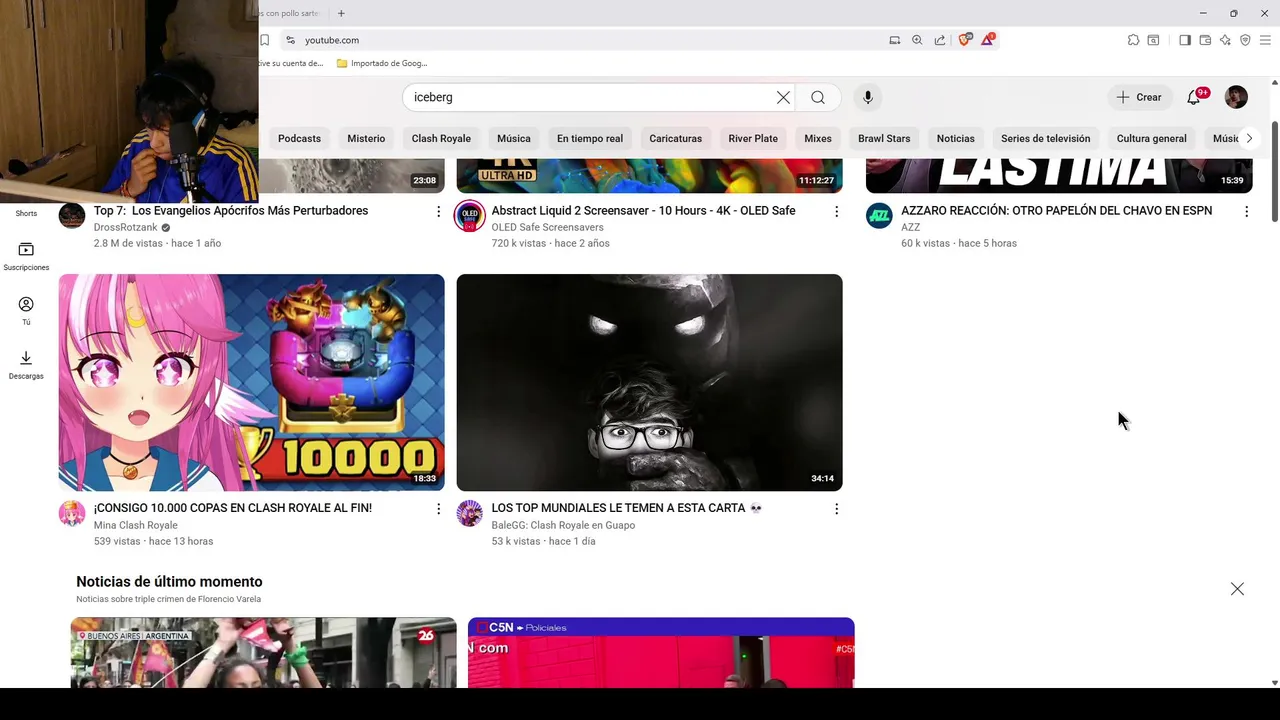Share this page via the share icon
This screenshot has height=720, width=1280.
pyautogui.click(x=940, y=40)
